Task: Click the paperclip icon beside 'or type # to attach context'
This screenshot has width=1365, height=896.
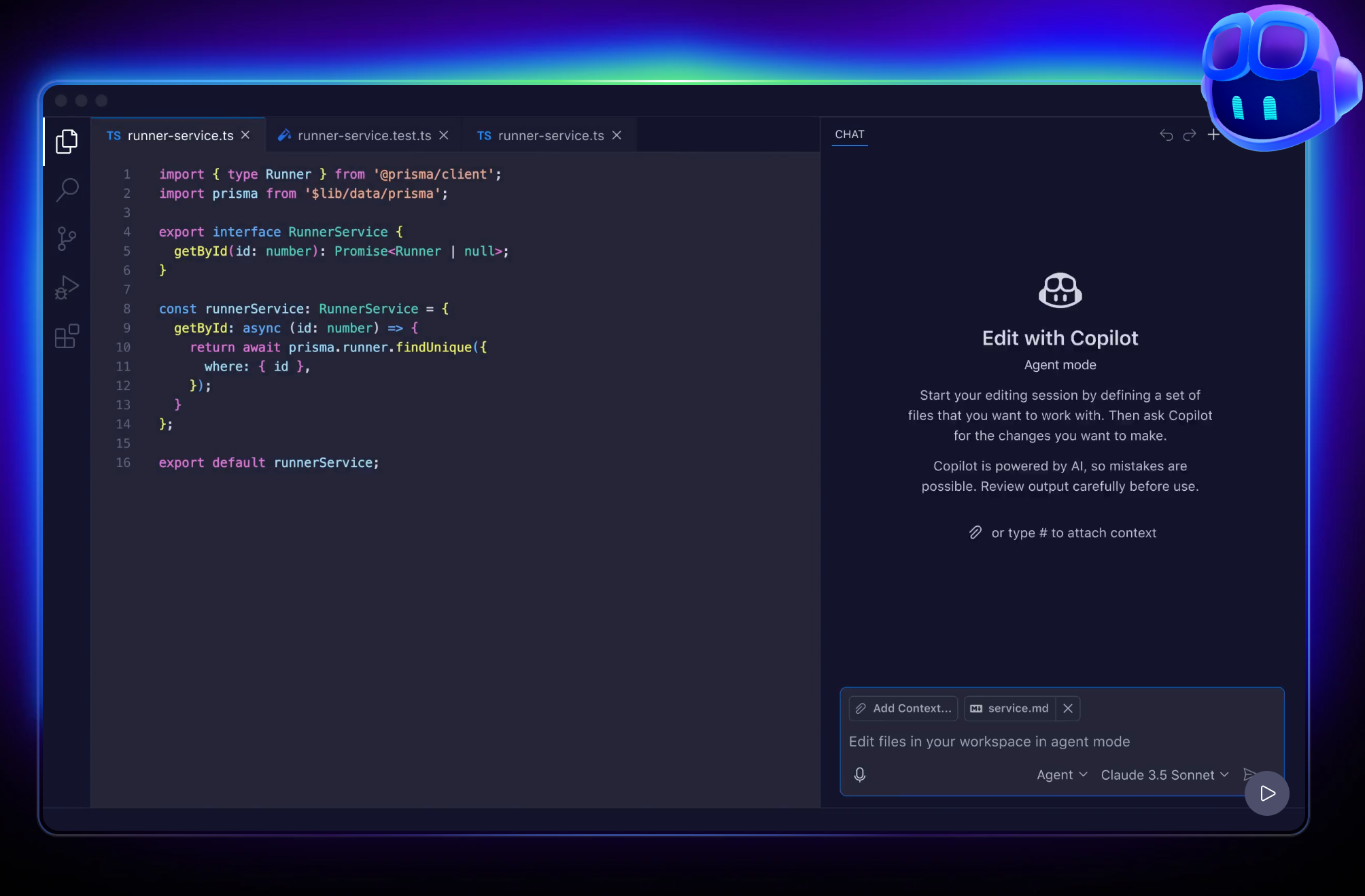Action: coord(975,532)
